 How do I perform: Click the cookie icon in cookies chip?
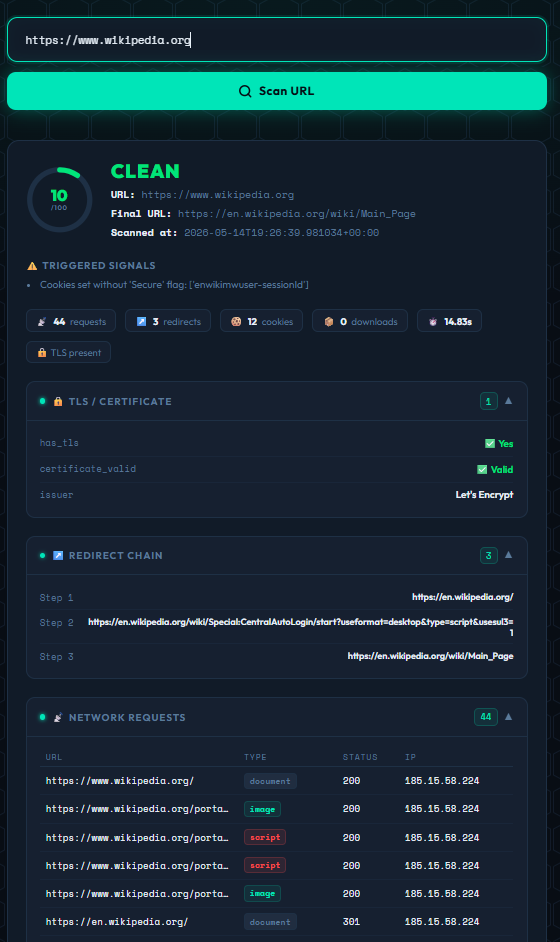[236, 321]
